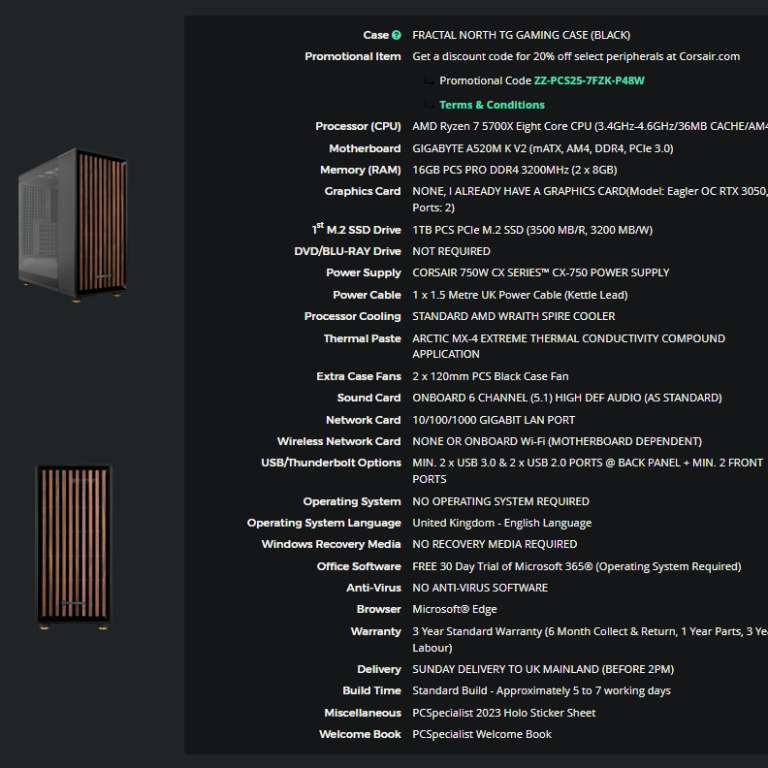Select the text FRACTAL NORTH TG GAMING CASE (BLACK)
The width and height of the screenshot is (768, 768).
coord(521,35)
